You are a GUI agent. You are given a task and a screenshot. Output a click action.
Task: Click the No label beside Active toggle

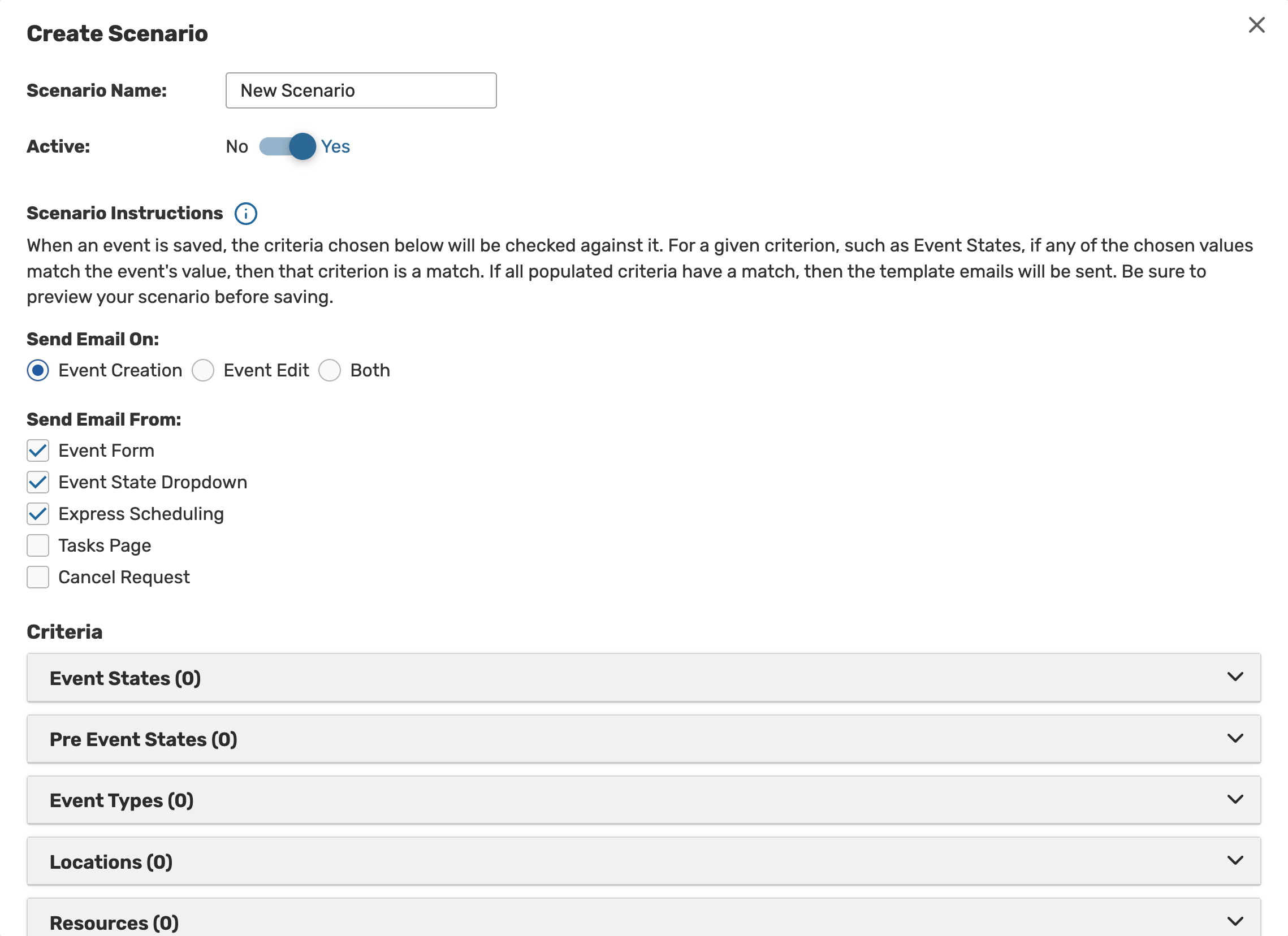point(237,147)
